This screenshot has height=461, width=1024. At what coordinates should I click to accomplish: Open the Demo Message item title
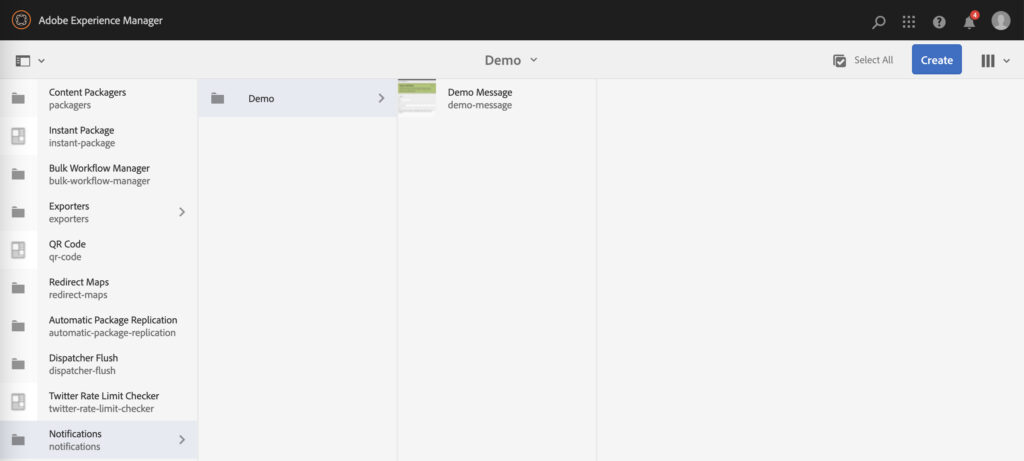pos(480,92)
